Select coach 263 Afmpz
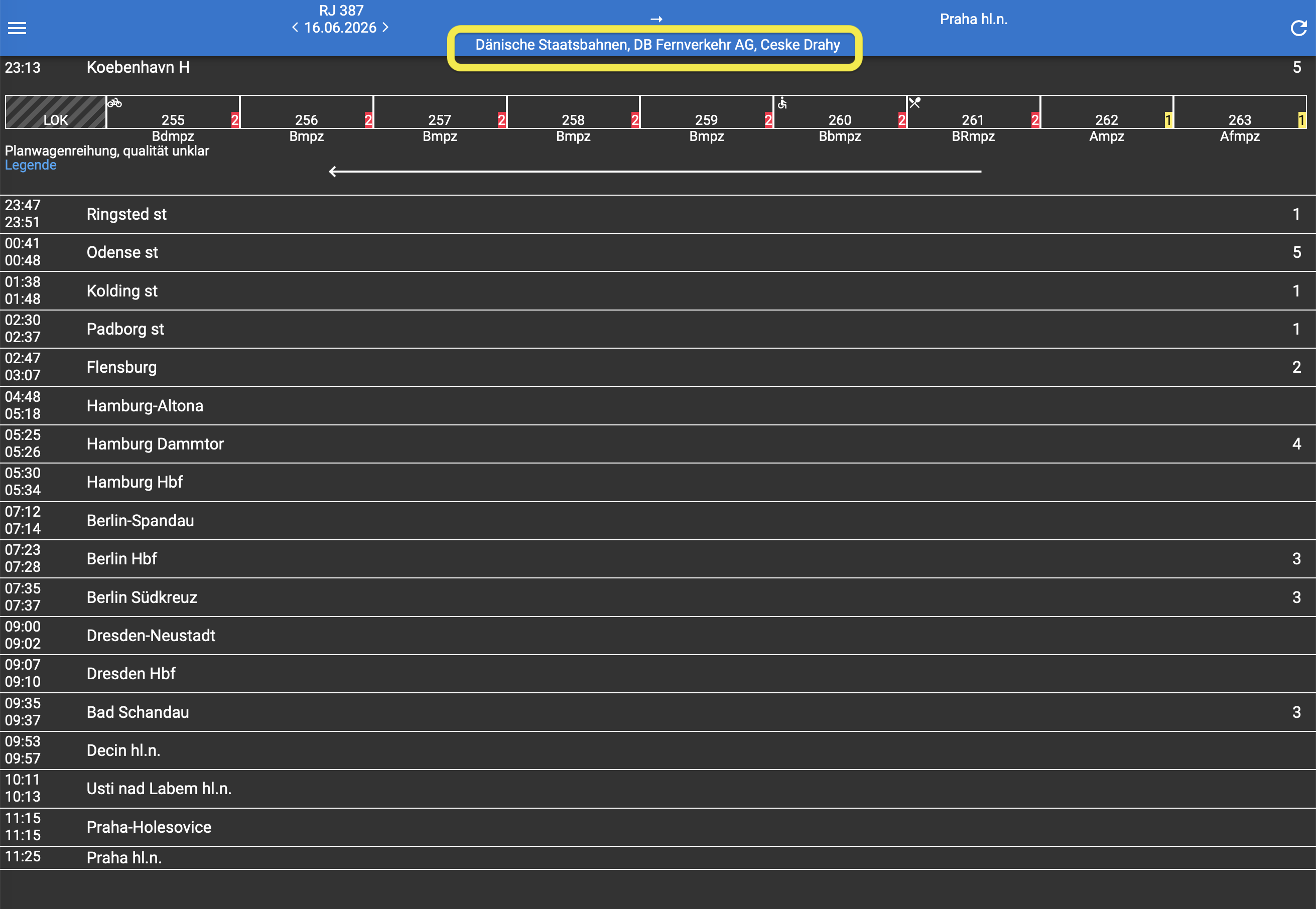The width and height of the screenshot is (1316, 909). coord(1239,117)
